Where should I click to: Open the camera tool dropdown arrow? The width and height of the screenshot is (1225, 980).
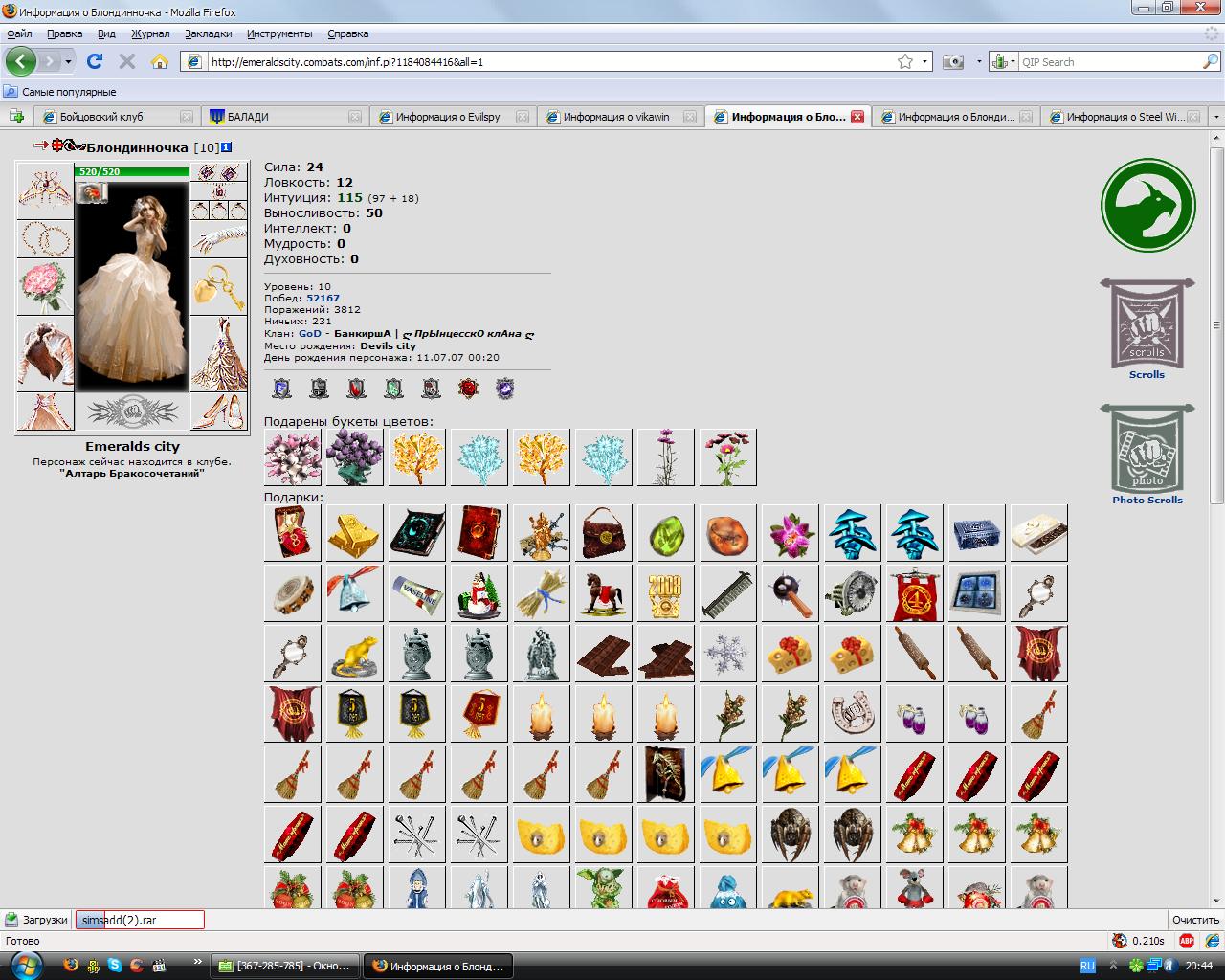click(979, 61)
